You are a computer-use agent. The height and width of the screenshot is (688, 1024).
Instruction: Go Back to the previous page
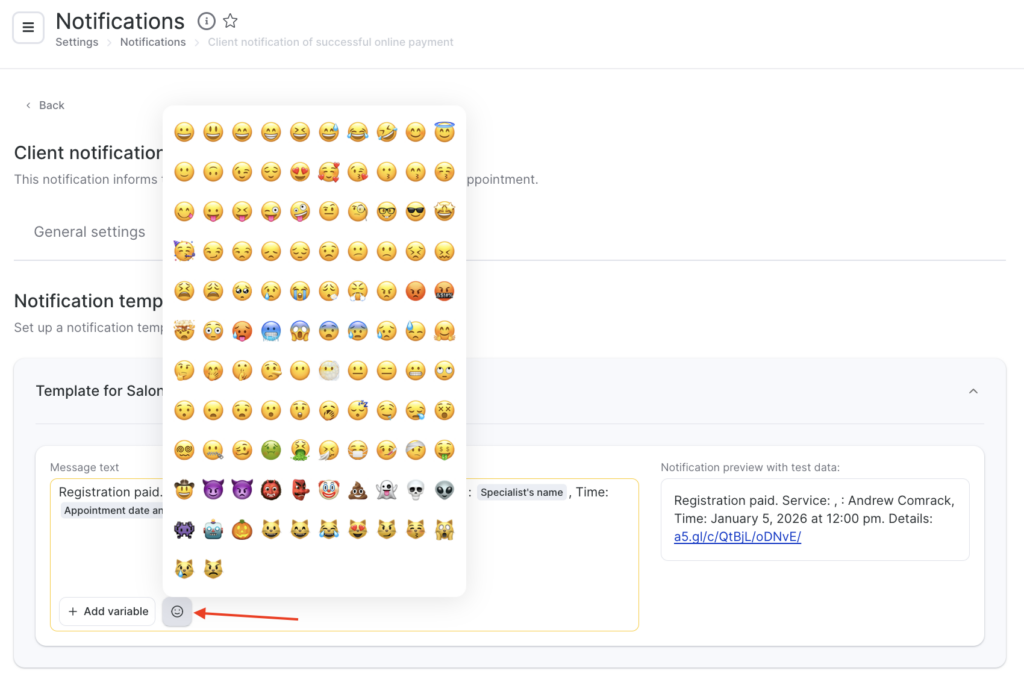45,105
